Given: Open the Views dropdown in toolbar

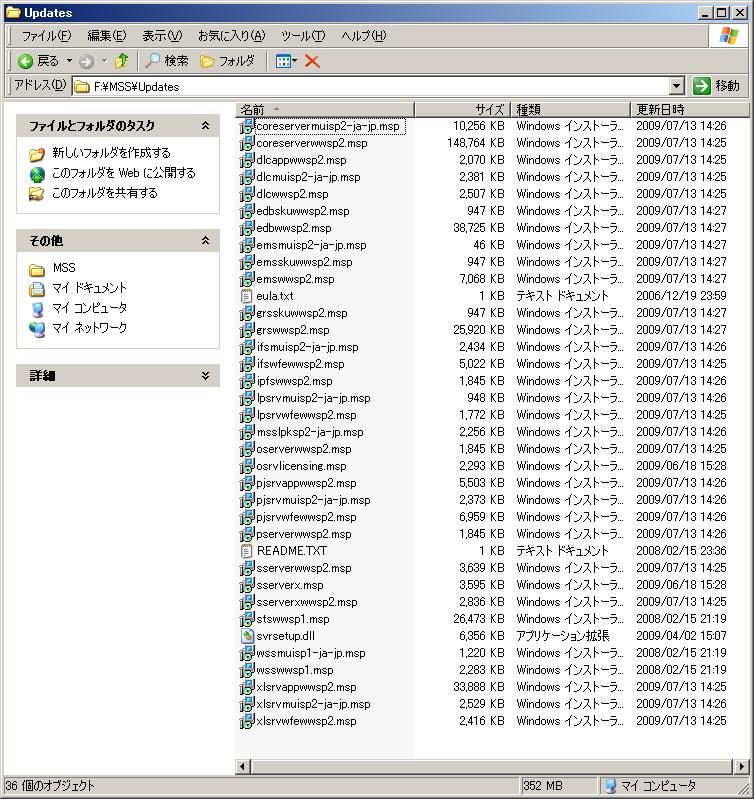Looking at the screenshot, I should click(x=286, y=61).
